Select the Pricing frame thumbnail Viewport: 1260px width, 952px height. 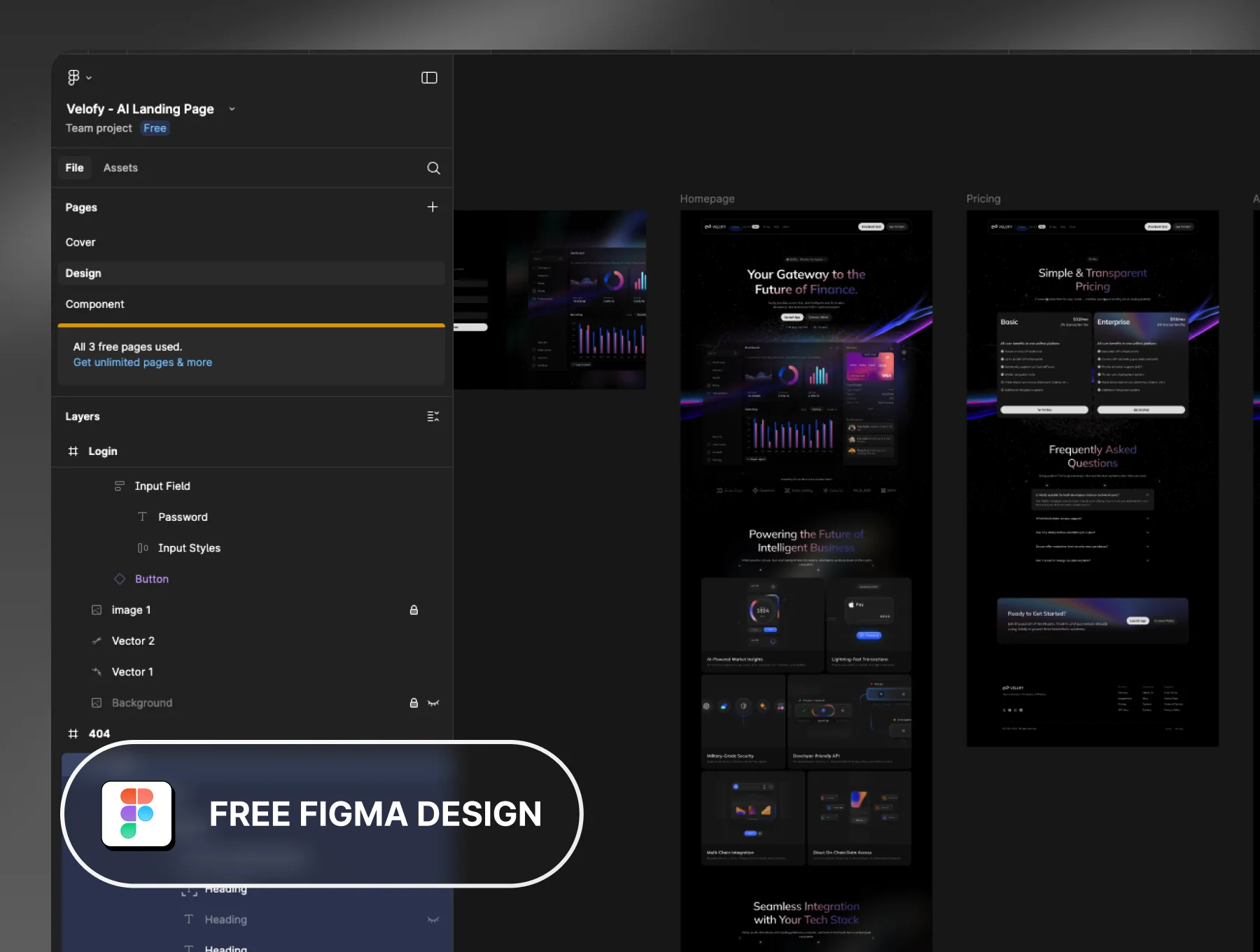[x=1092, y=478]
